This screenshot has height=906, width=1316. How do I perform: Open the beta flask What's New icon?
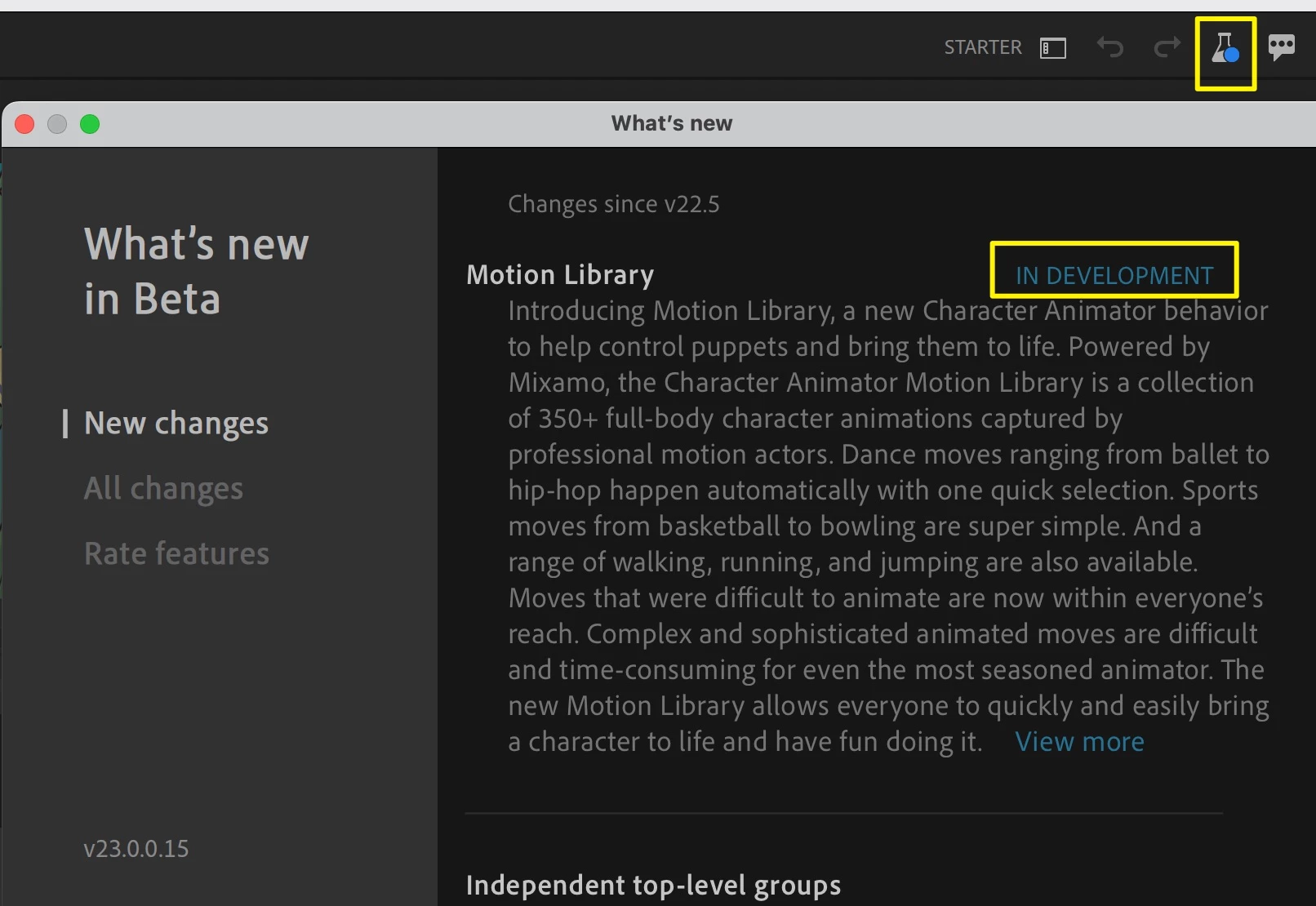(1225, 49)
